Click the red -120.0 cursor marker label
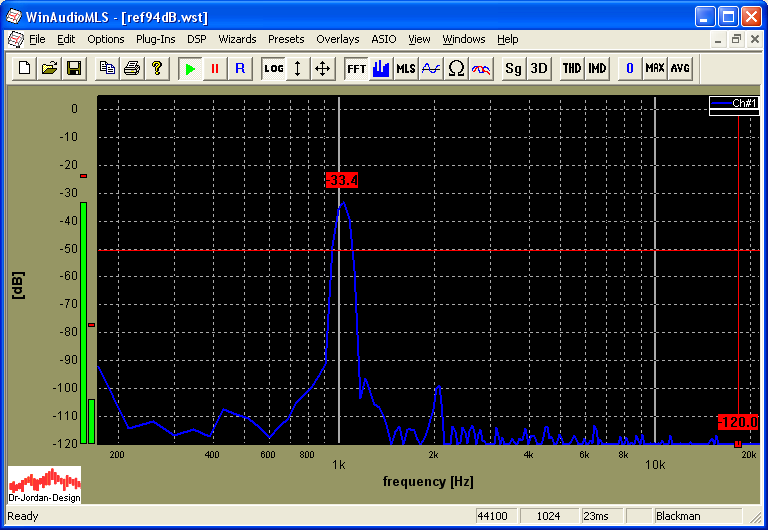 click(737, 422)
